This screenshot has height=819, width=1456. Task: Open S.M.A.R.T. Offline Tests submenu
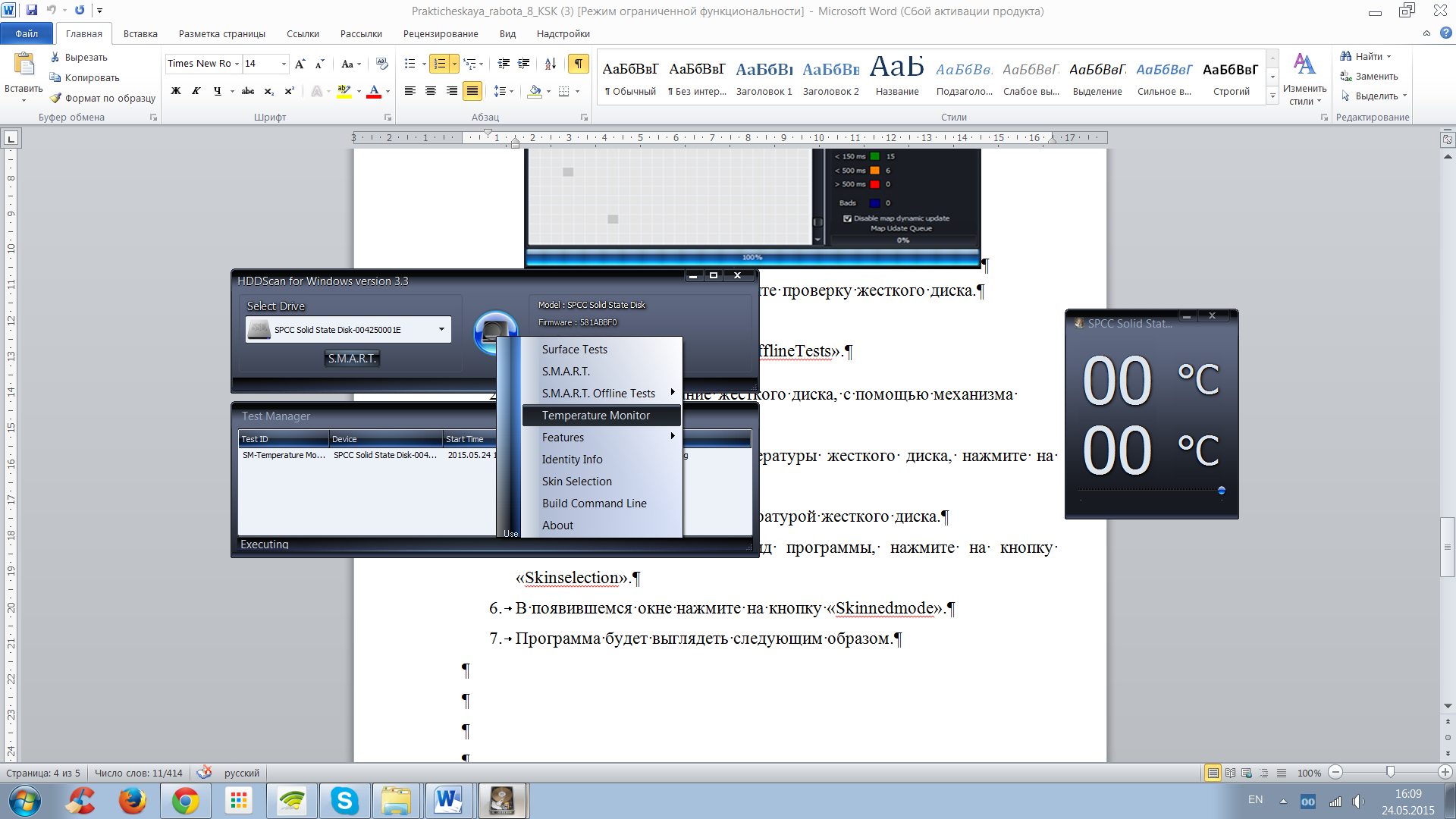tap(601, 394)
